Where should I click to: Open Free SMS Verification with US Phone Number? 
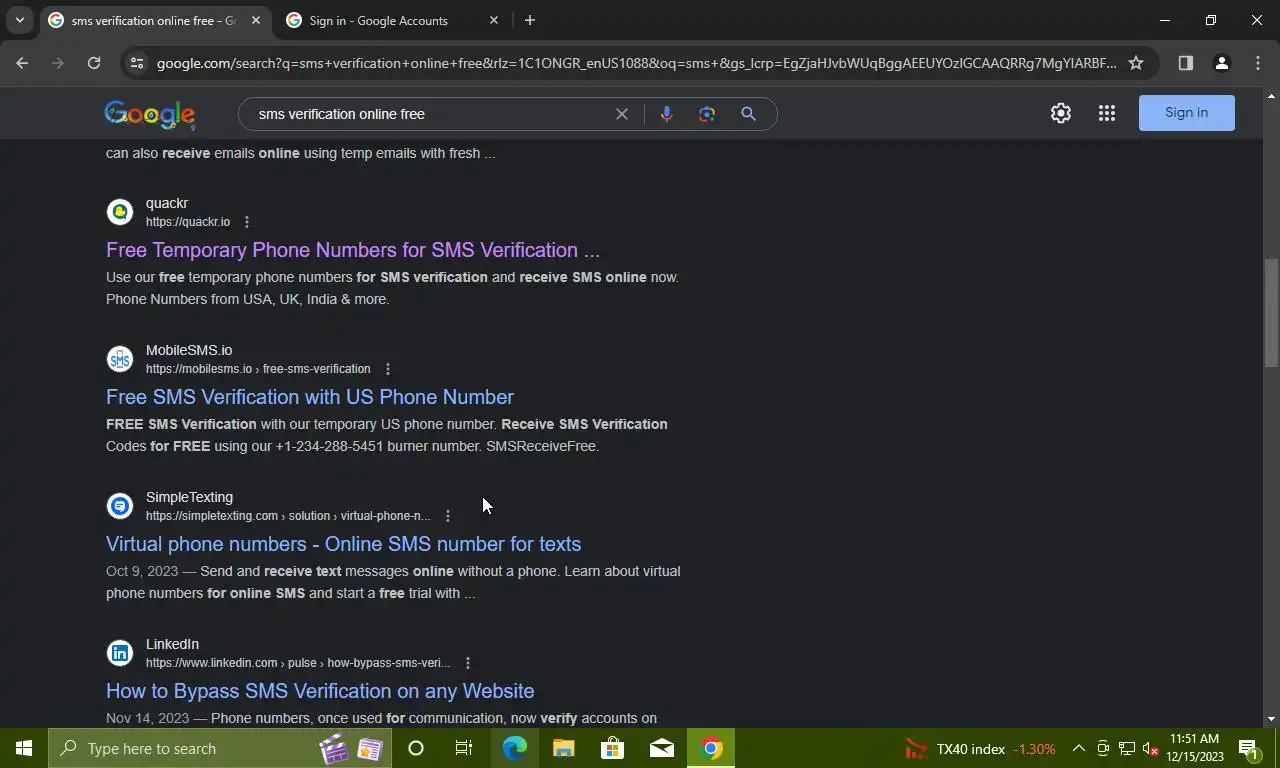point(310,397)
